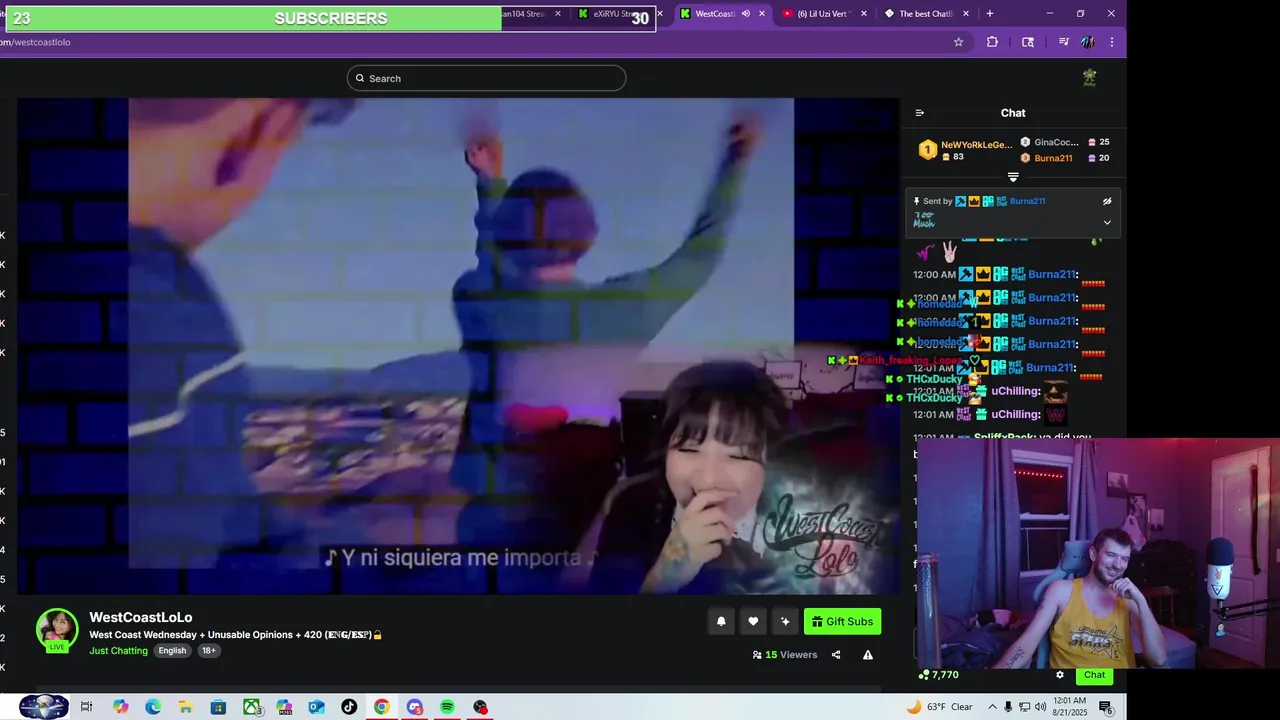Click the 18+ tag
The height and width of the screenshot is (720, 1280).
[x=208, y=650]
